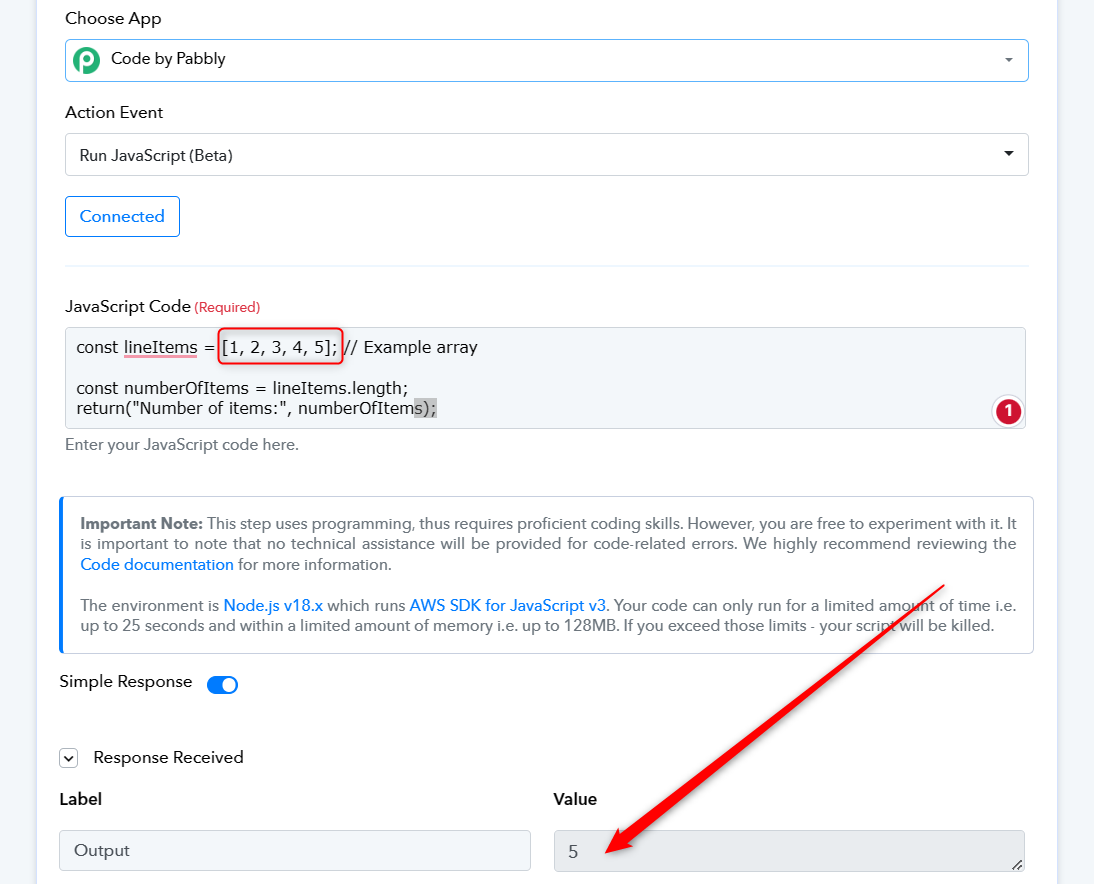Viewport: 1094px width, 884px height.
Task: Click the Value field showing 5
Action: [x=789, y=851]
